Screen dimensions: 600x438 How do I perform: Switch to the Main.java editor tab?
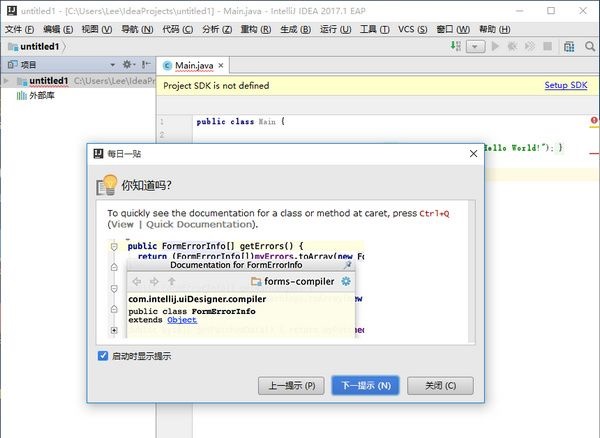(194, 66)
